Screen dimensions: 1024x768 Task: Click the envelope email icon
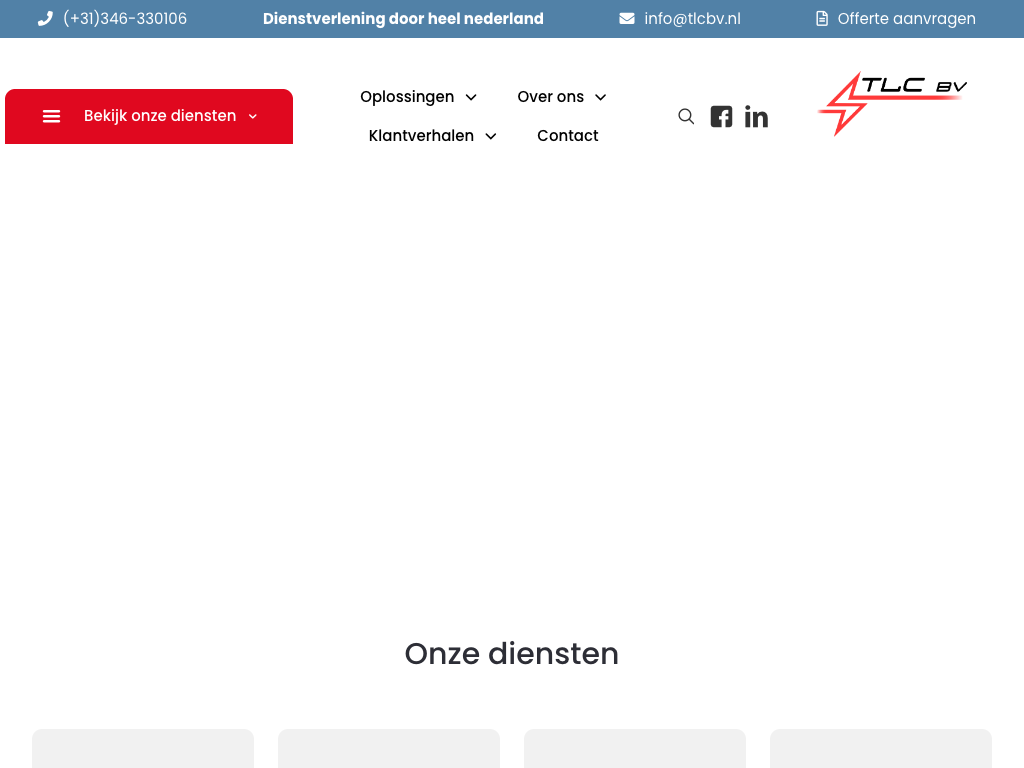pyautogui.click(x=627, y=19)
